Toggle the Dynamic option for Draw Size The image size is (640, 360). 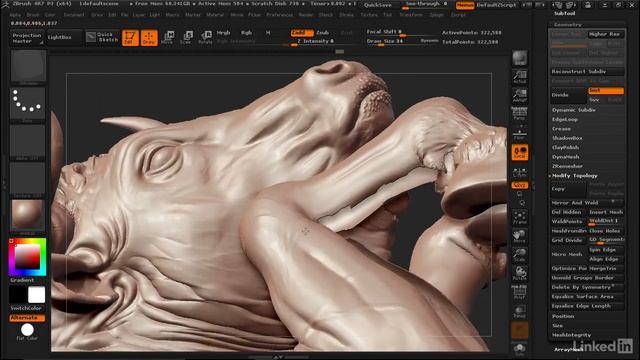point(429,41)
